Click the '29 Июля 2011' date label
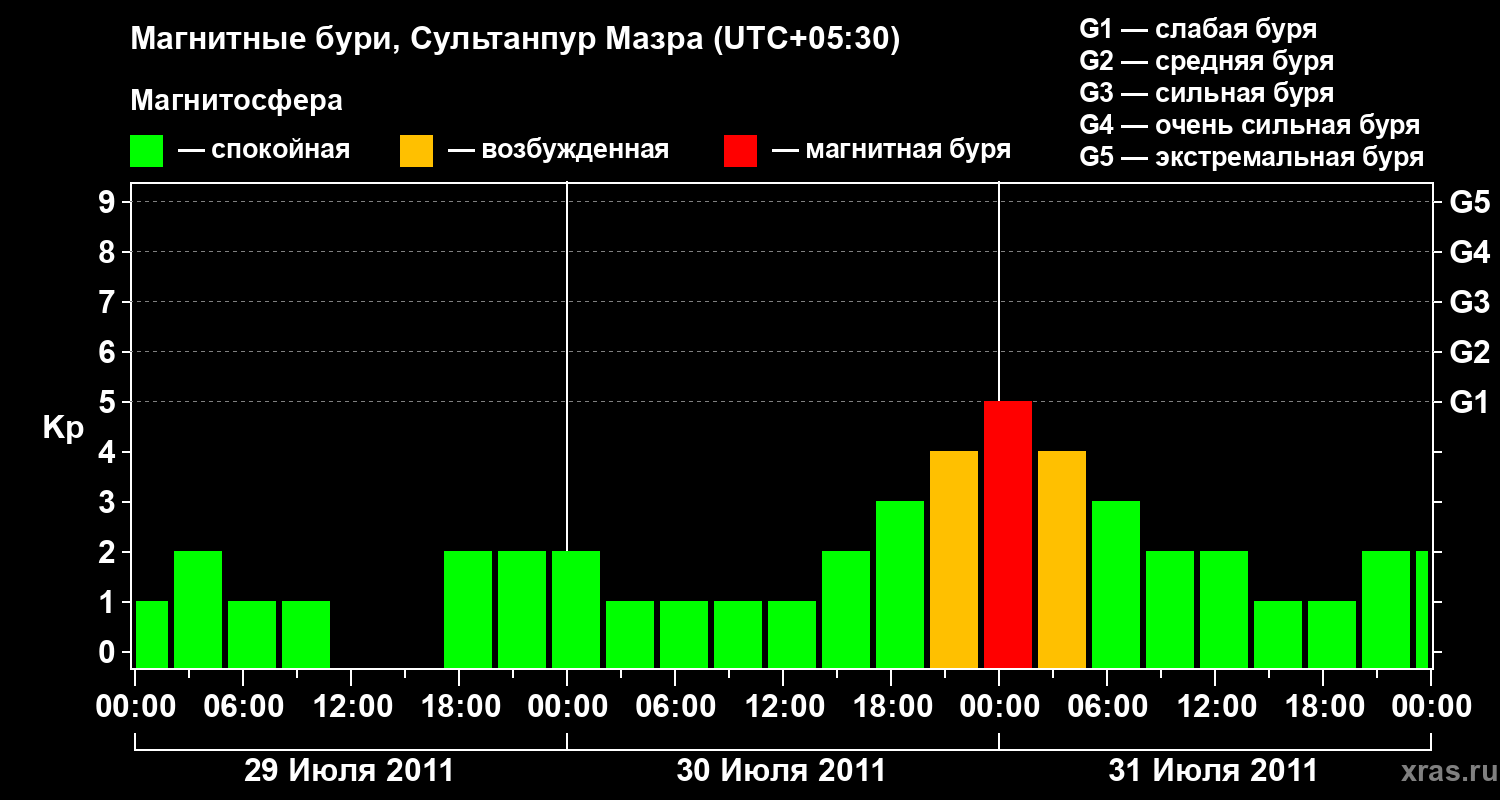The image size is (1500, 800). point(349,771)
